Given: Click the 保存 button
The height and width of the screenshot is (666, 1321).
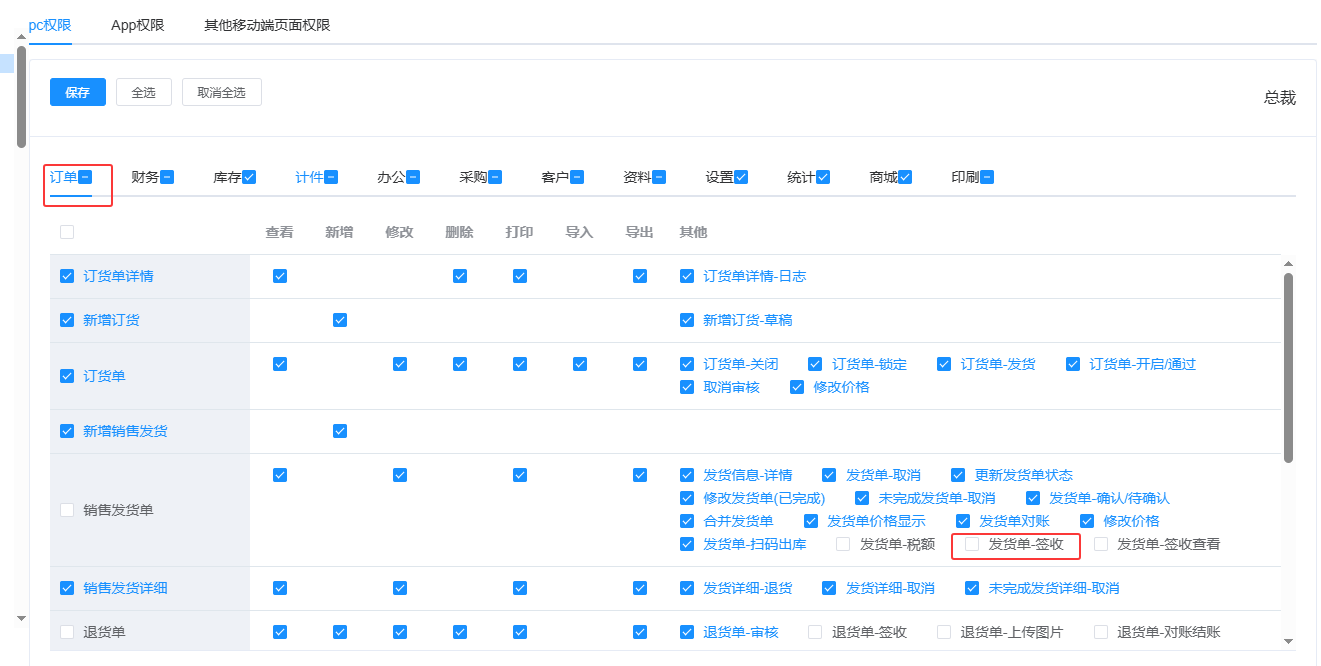Looking at the screenshot, I should [x=78, y=92].
